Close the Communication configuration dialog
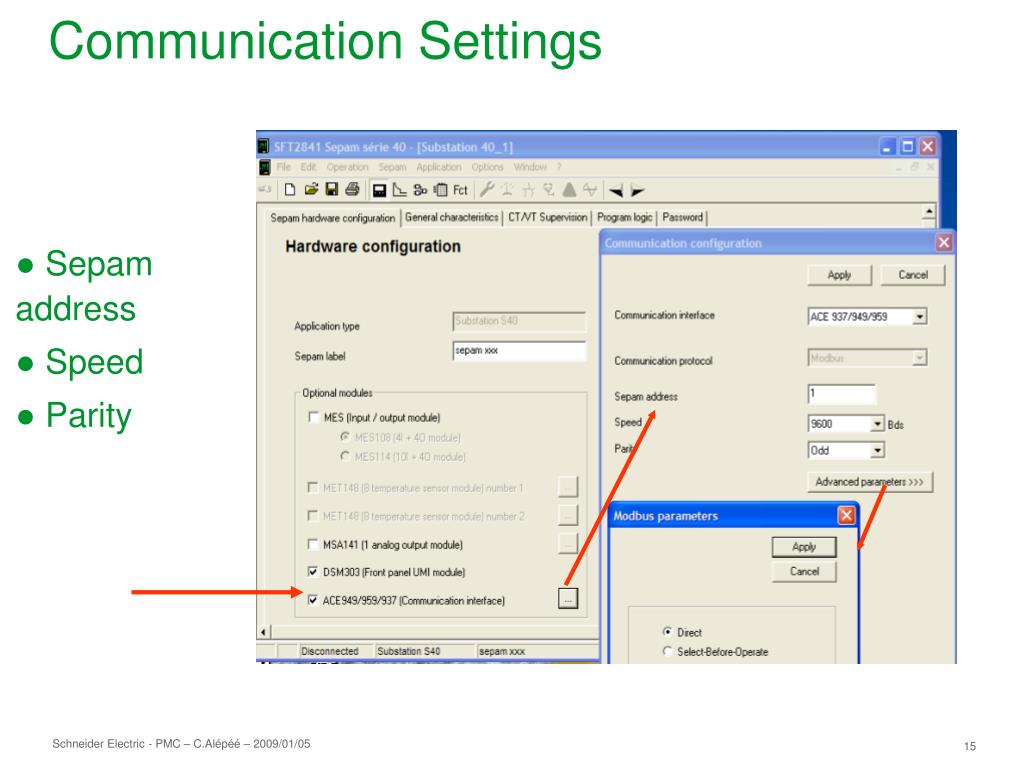 tap(944, 243)
